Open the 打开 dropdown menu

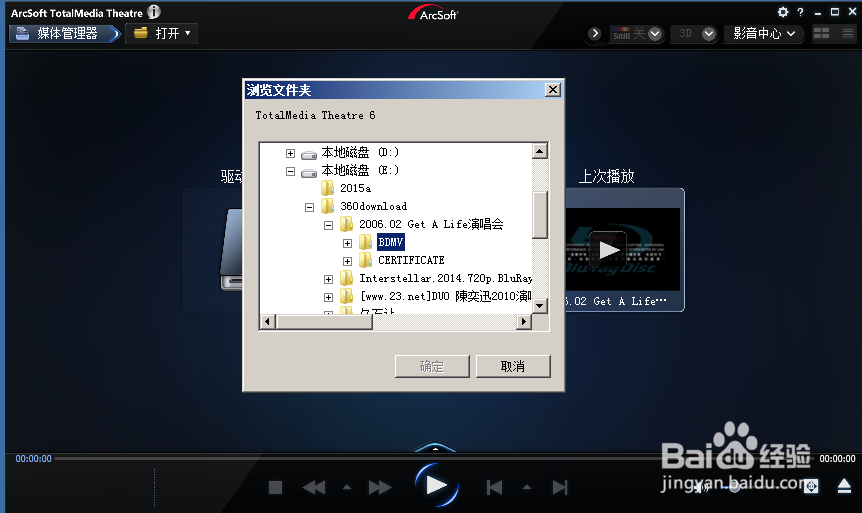pos(162,34)
